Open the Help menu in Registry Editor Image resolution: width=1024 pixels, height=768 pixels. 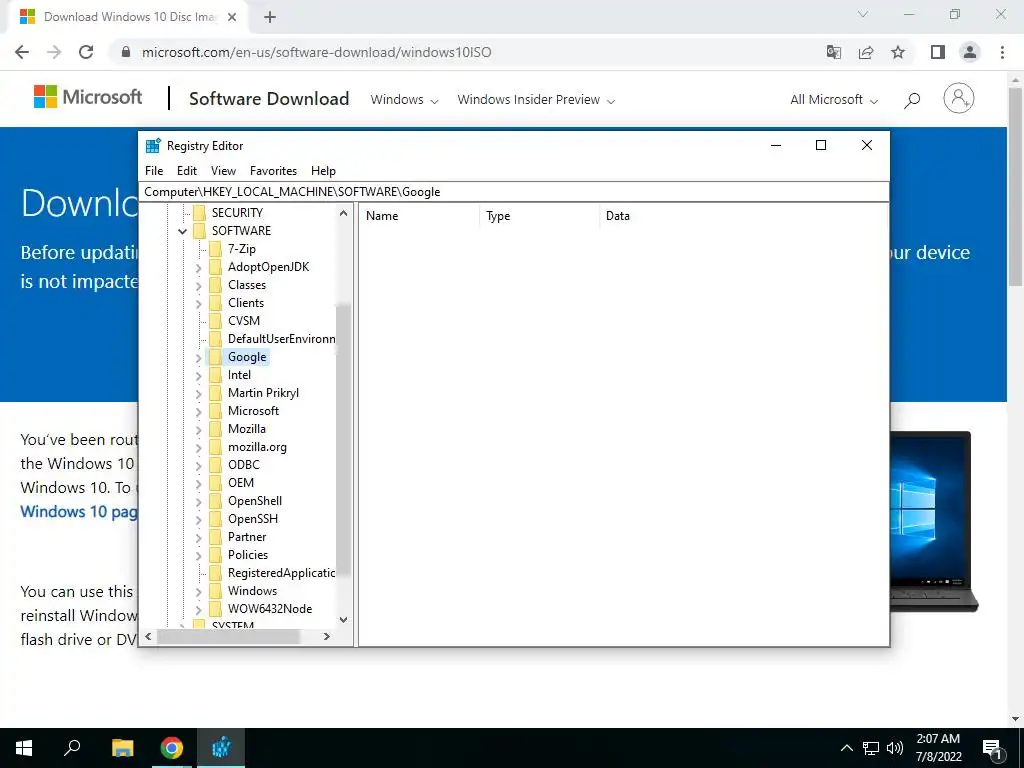tap(323, 171)
